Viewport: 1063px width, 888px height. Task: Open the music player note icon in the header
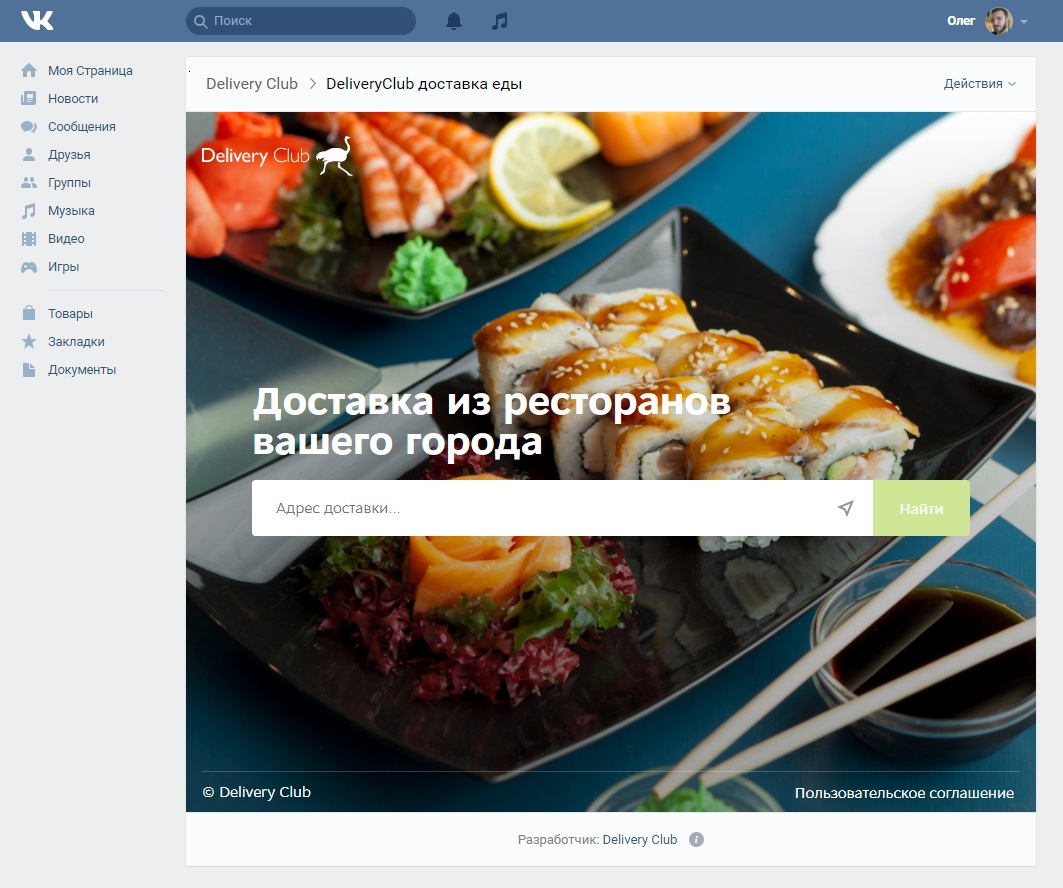(500, 21)
